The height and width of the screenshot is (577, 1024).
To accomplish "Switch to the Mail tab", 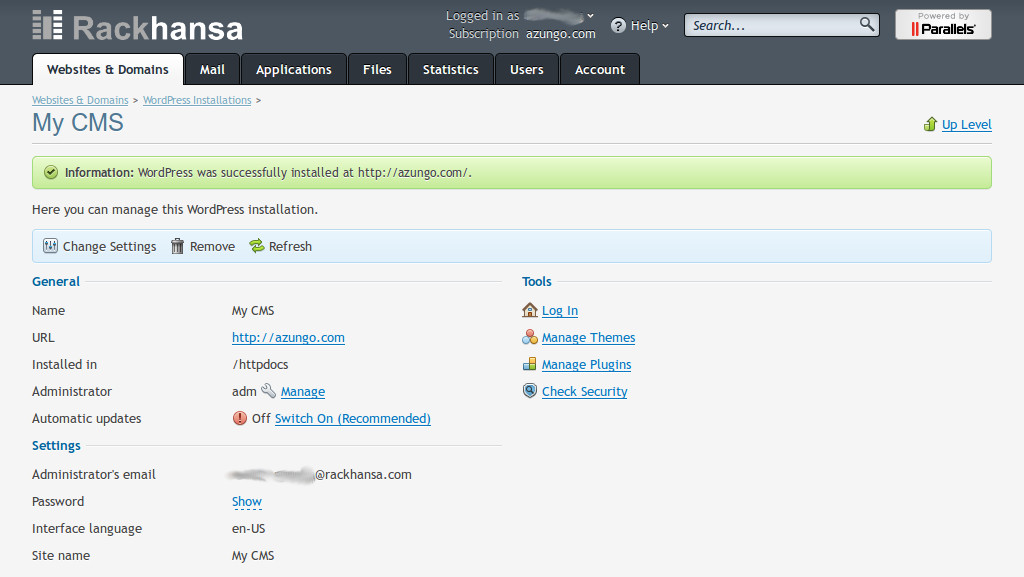I will tap(212, 69).
